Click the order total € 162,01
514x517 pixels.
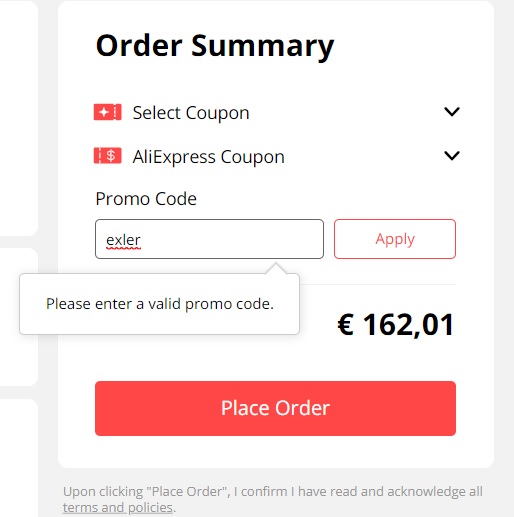(396, 325)
